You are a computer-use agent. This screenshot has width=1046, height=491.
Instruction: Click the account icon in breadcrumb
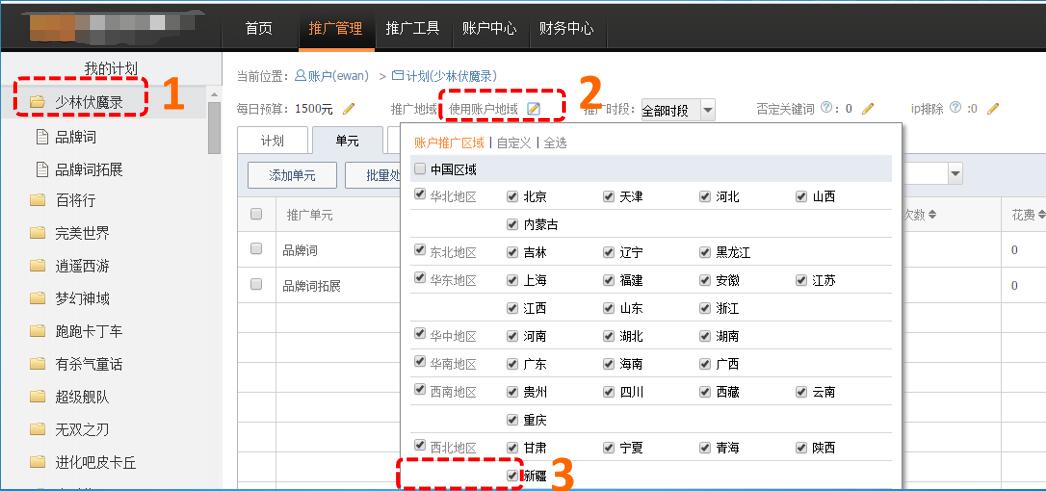[300, 75]
